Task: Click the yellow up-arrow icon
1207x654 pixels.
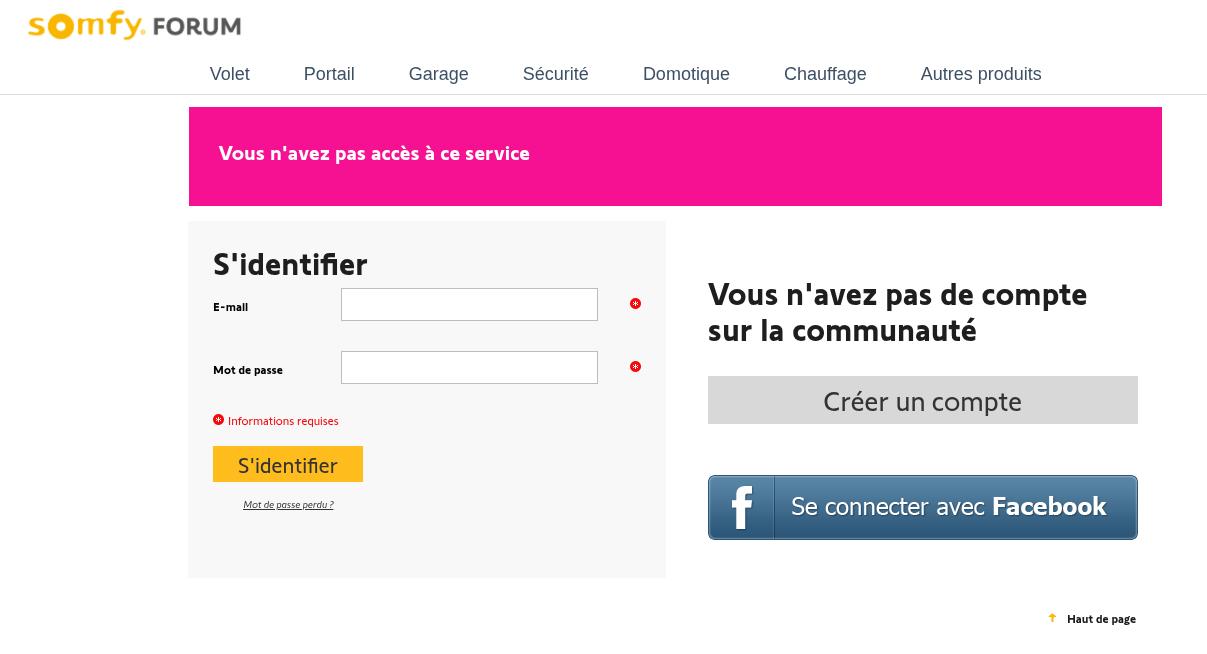Action: pyautogui.click(x=1052, y=618)
